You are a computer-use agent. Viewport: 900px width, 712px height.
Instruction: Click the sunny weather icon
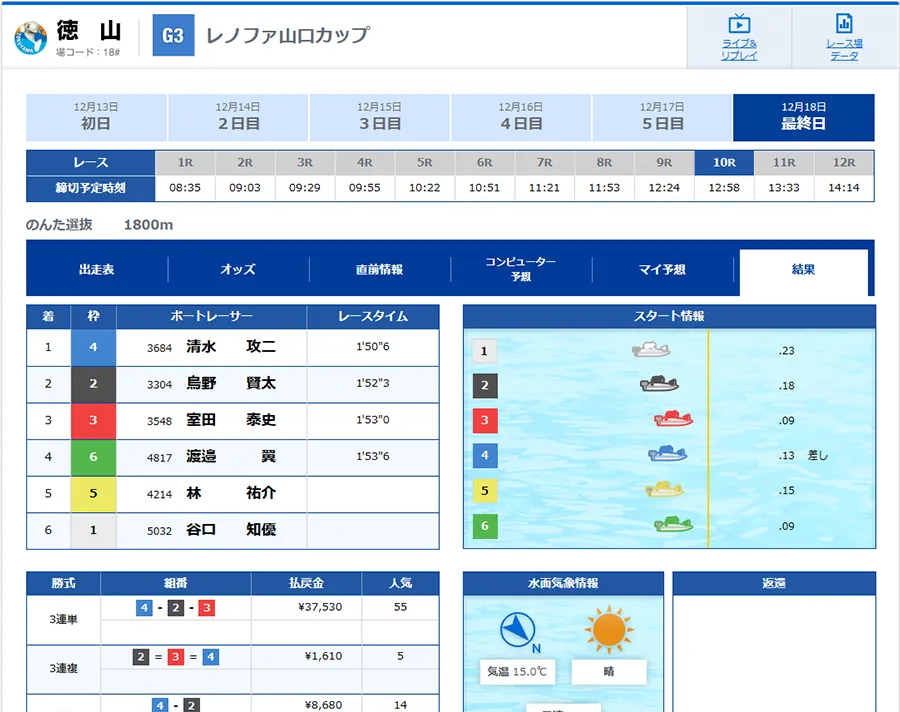click(x=609, y=630)
